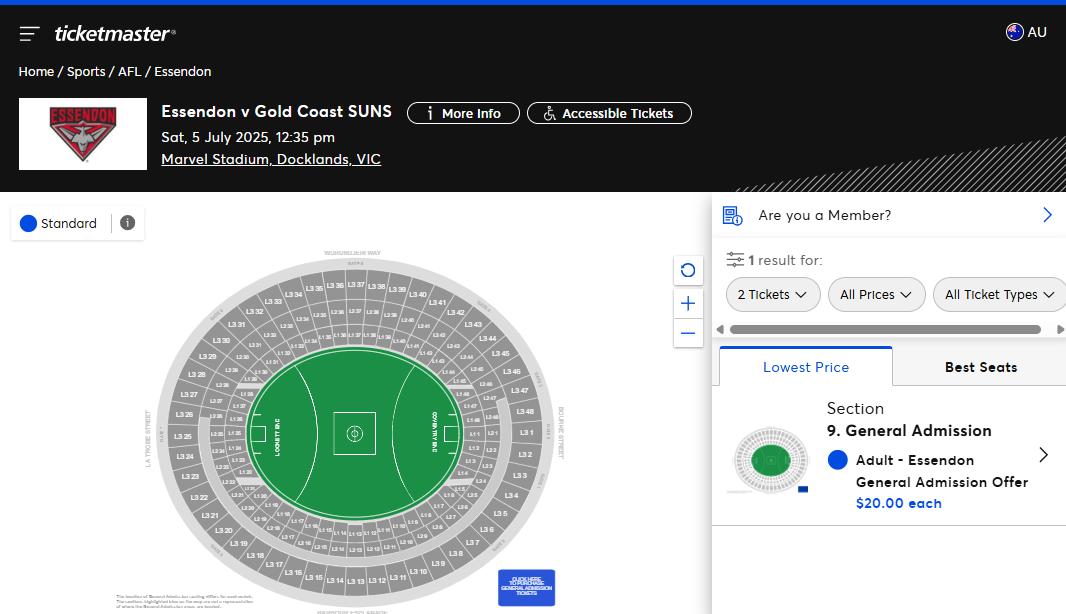Image resolution: width=1066 pixels, height=614 pixels.
Task: Open the All Ticket Types dropdown
Action: pyautogui.click(x=999, y=294)
